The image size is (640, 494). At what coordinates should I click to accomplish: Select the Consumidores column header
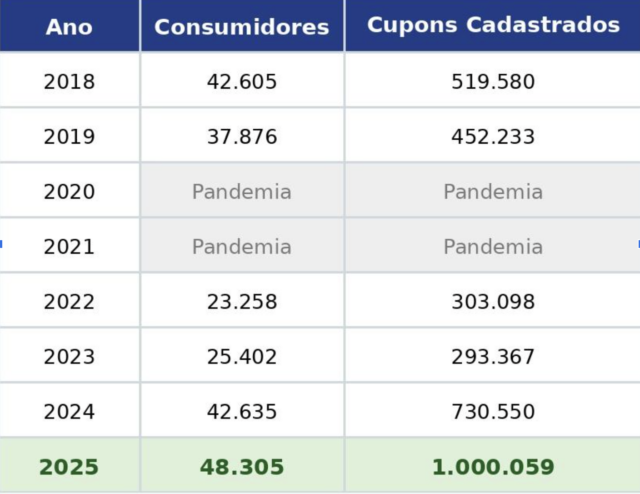tap(241, 27)
